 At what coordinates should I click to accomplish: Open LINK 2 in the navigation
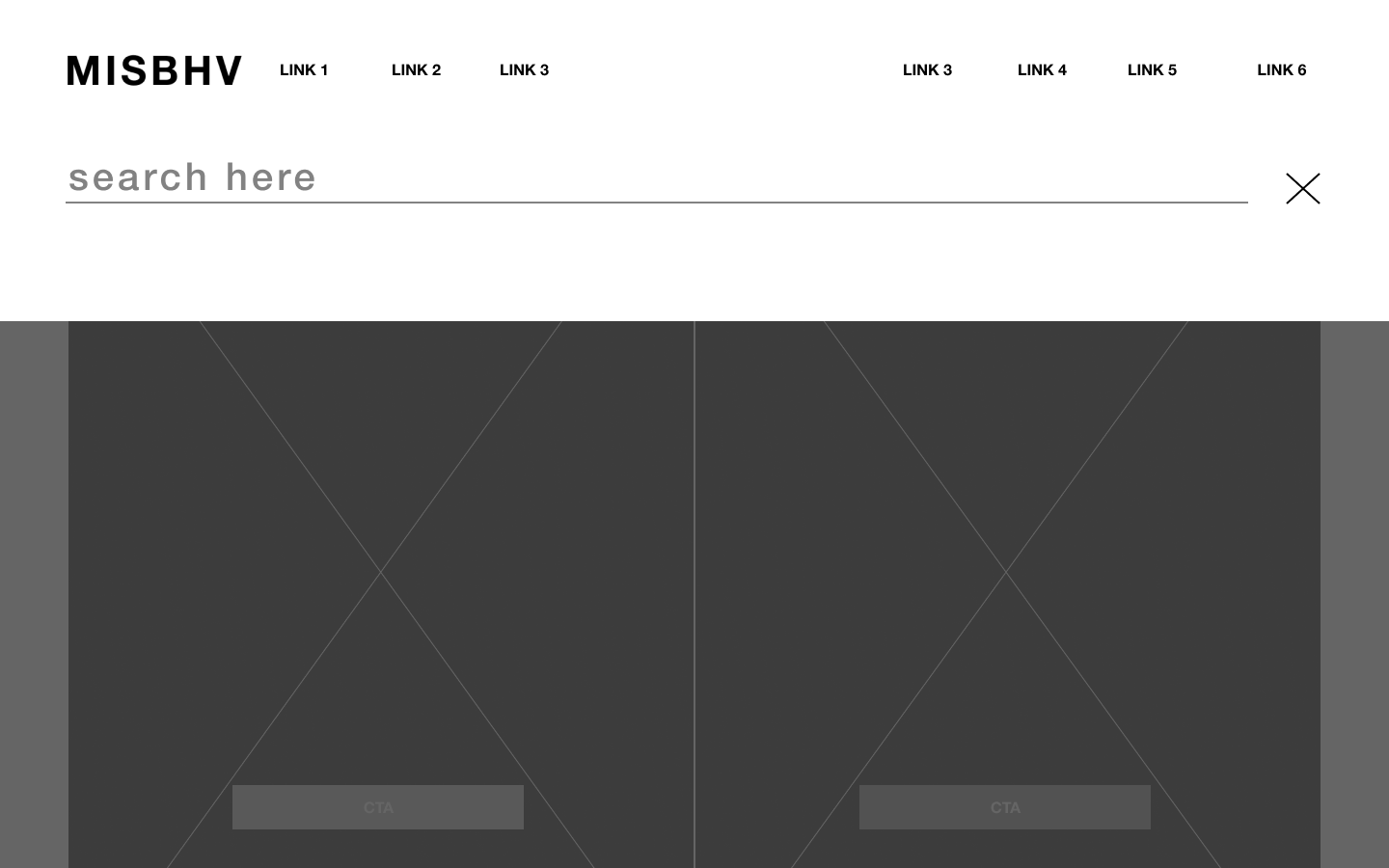pos(416,69)
